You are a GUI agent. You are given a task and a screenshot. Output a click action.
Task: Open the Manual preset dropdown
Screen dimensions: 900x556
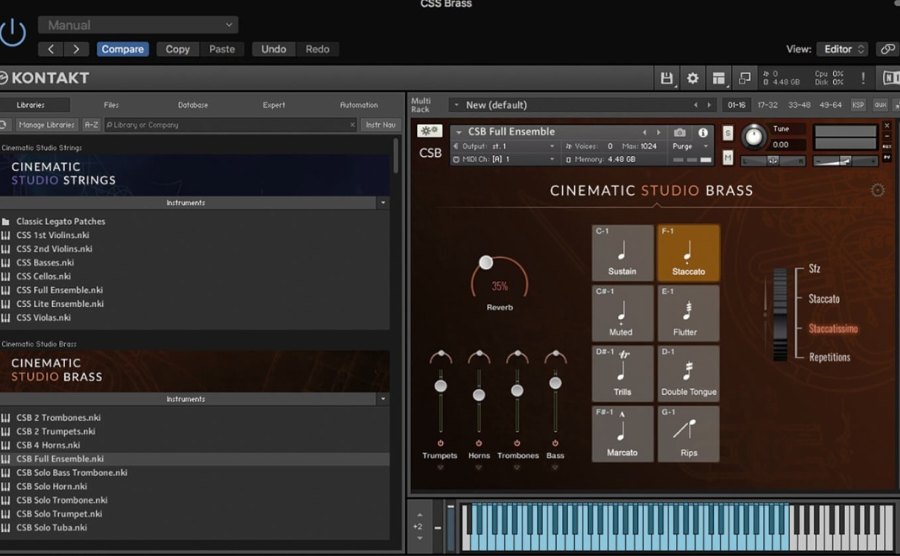(x=138, y=25)
